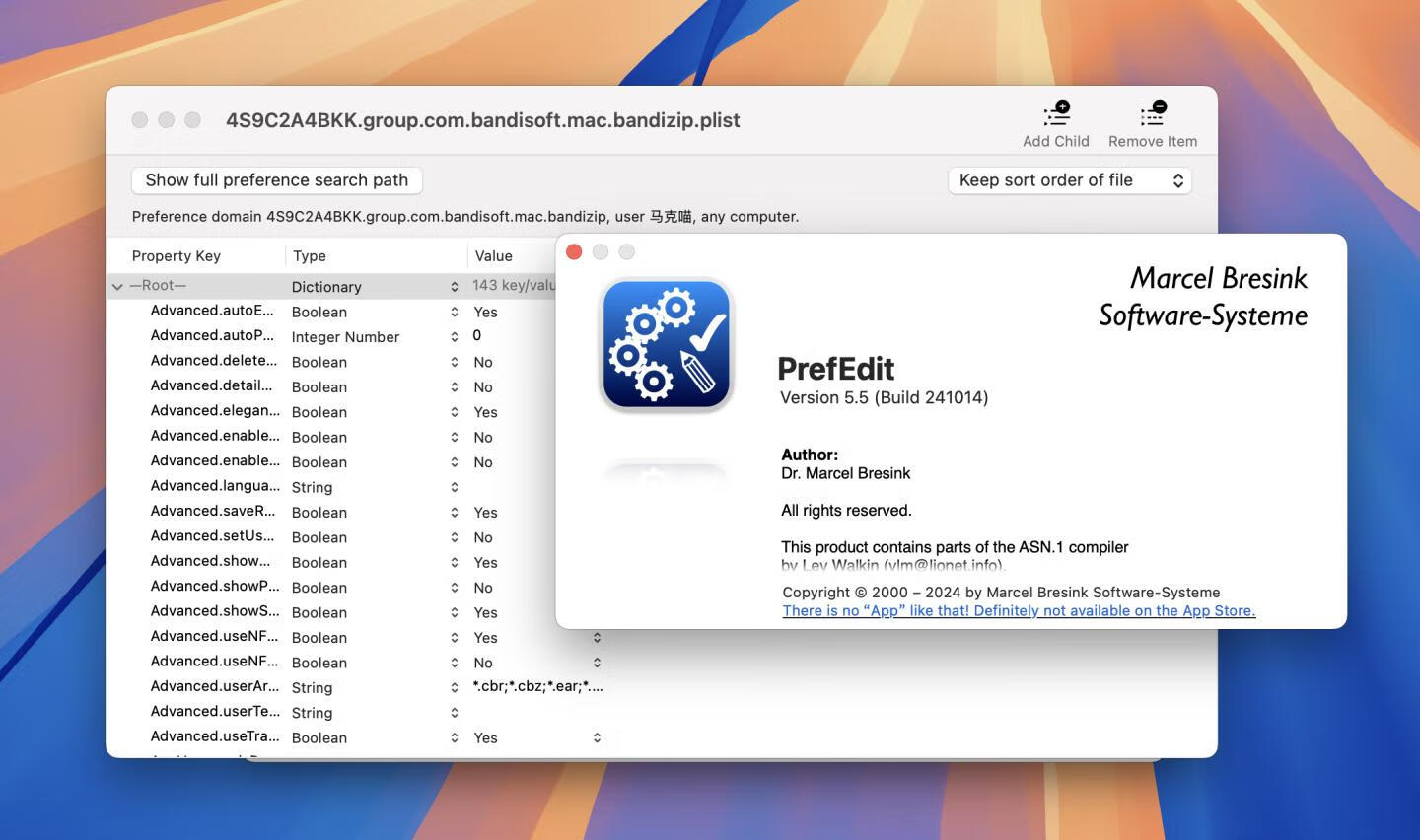Click the '143 key/value' entry of Root

click(514, 285)
